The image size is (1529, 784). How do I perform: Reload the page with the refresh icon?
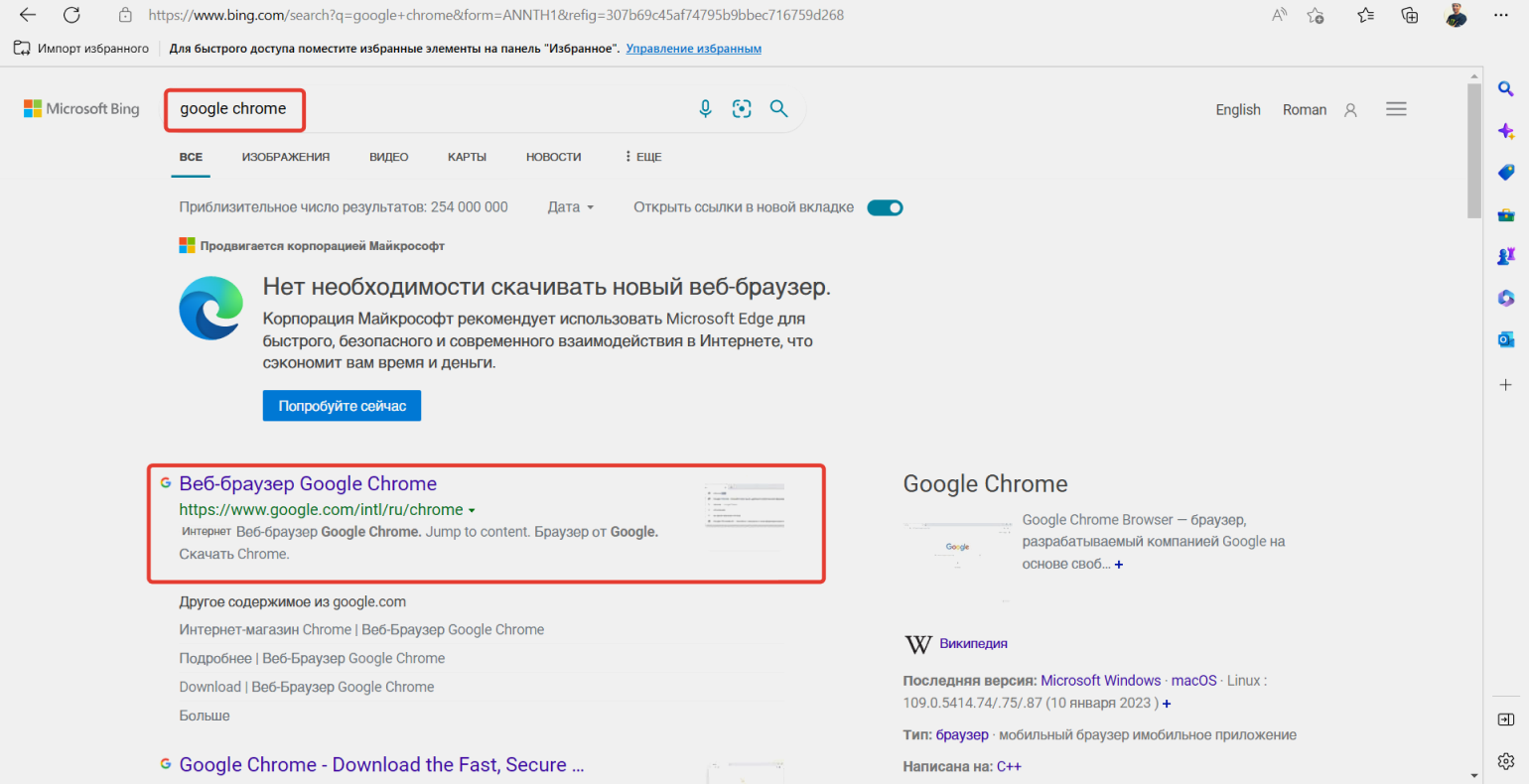(71, 15)
